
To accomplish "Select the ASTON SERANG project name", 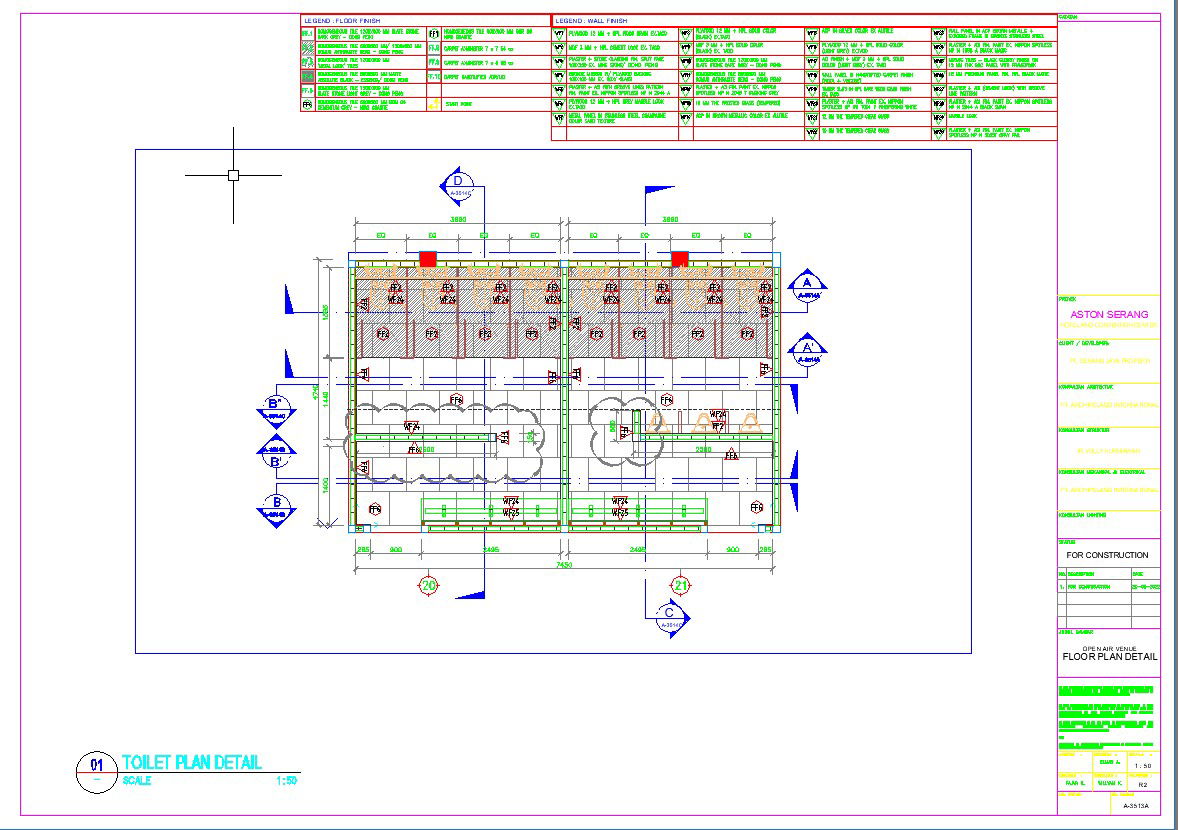I will tap(1109, 314).
